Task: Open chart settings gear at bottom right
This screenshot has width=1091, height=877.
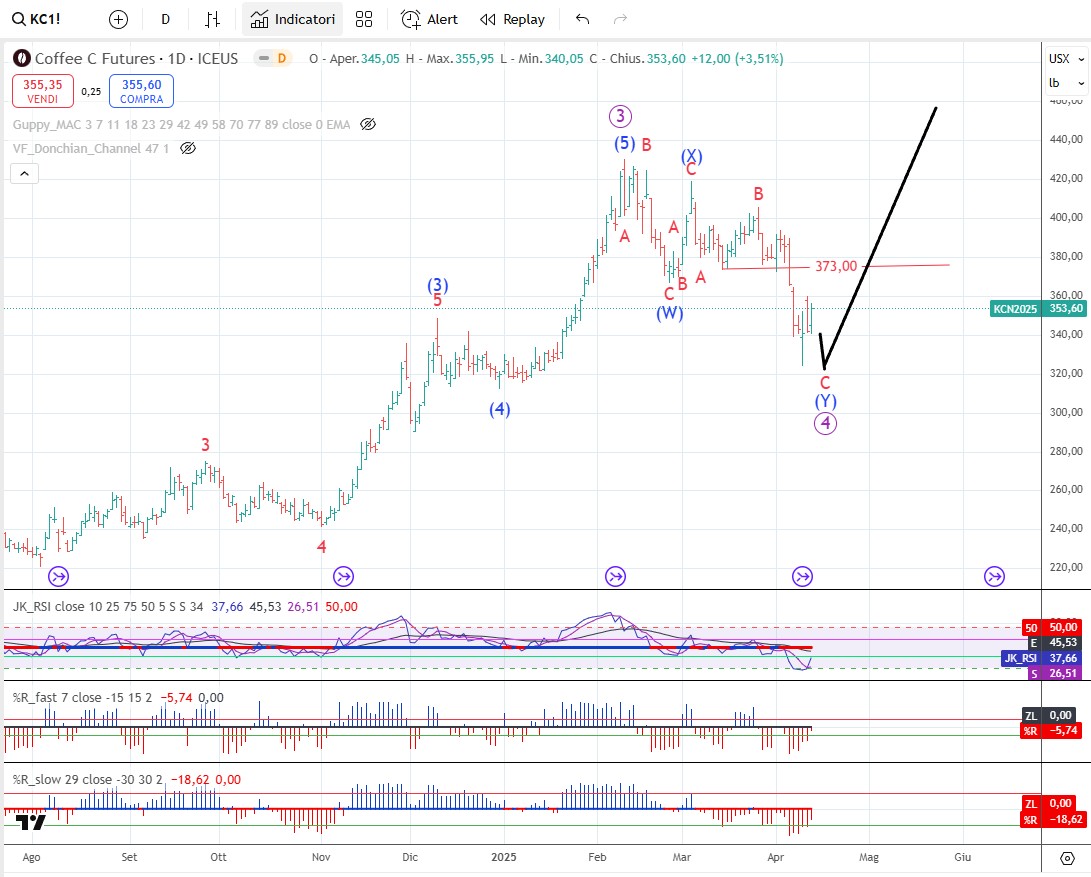Action: [x=1067, y=858]
